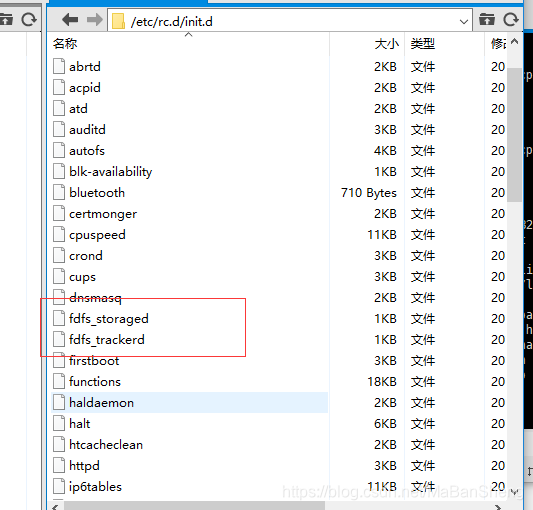The height and width of the screenshot is (510, 533).
Task: Go back using the left arrow button
Action: 70,20
